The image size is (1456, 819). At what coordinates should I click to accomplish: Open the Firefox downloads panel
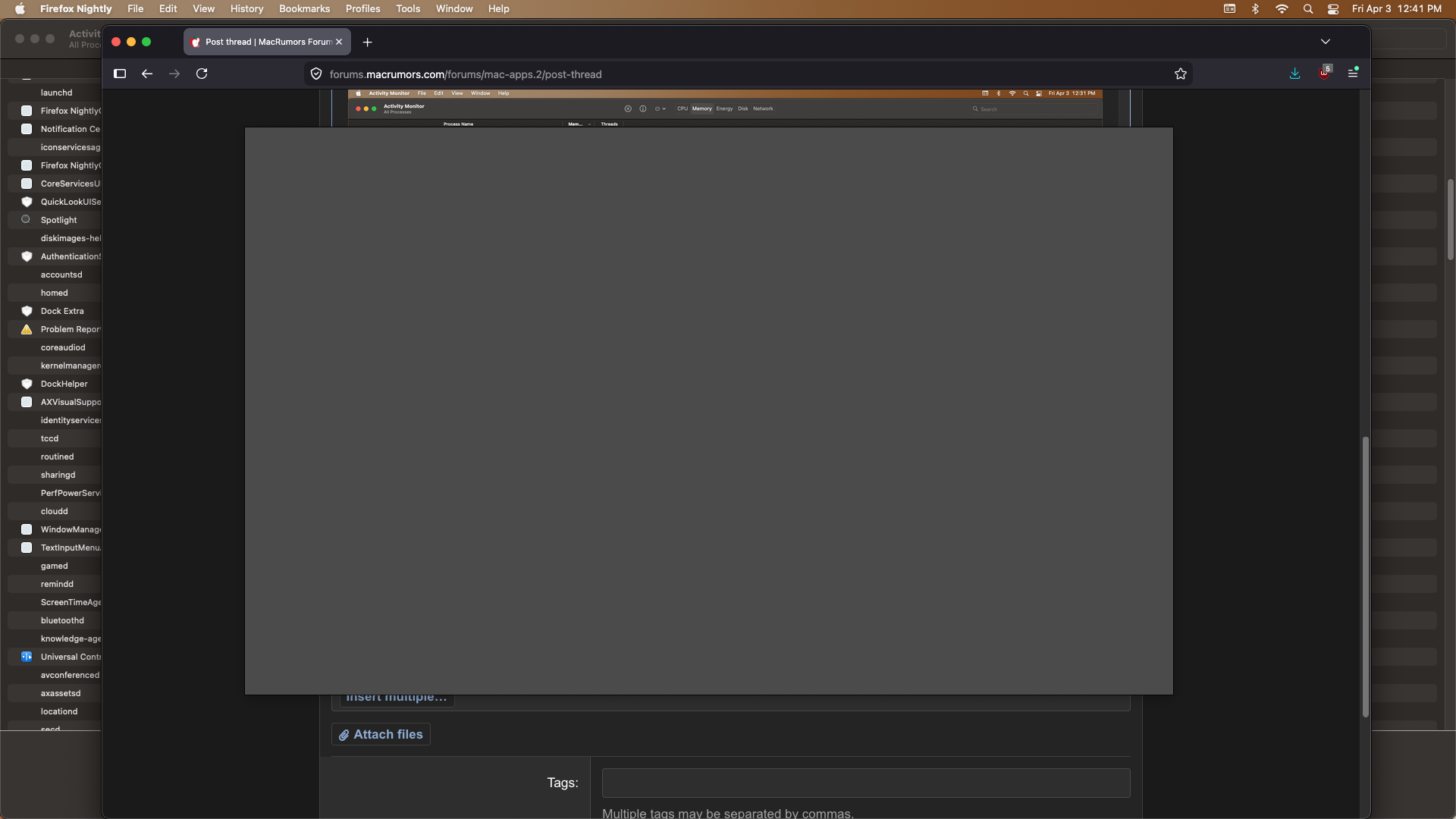1294,74
